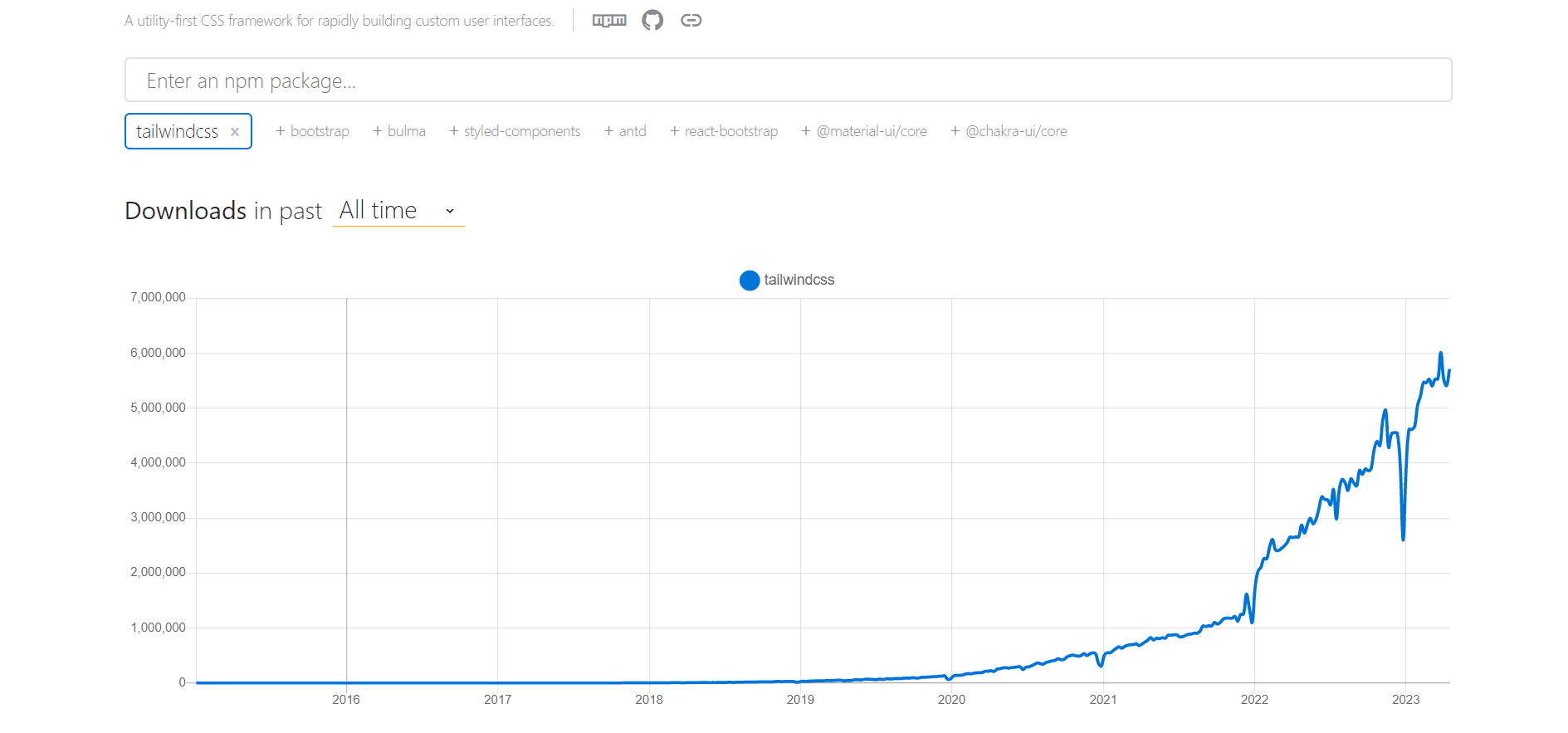
Task: Click the 5,000,000 y-axis label
Action: pos(158,408)
